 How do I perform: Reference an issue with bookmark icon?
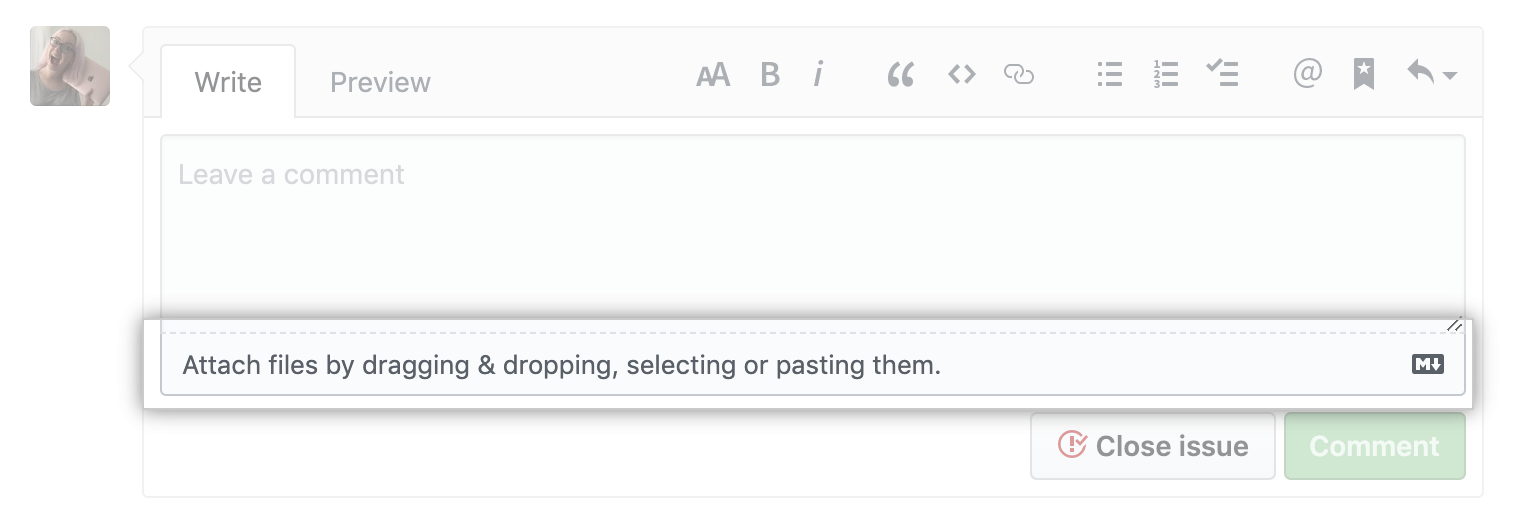(x=1363, y=74)
